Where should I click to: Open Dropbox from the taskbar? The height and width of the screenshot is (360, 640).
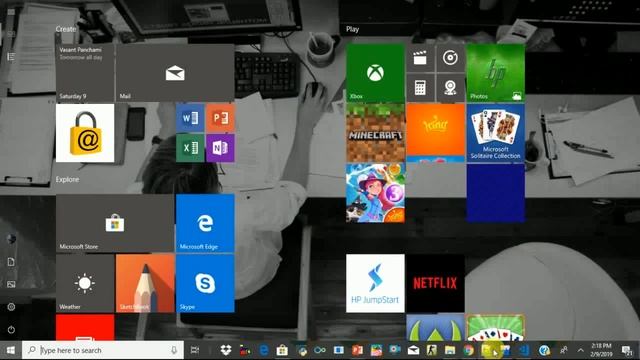226,350
